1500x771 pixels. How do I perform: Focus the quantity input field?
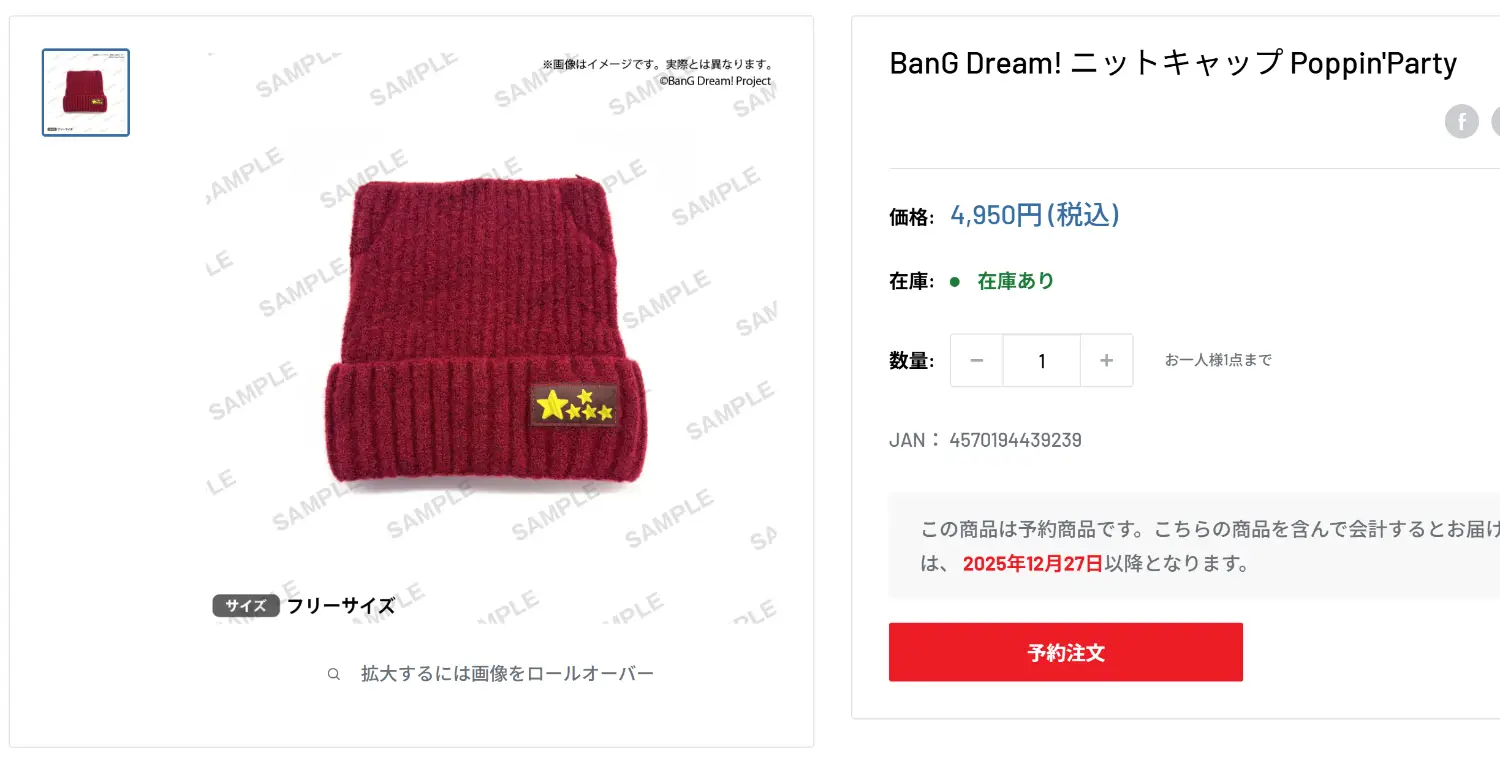(x=1041, y=360)
